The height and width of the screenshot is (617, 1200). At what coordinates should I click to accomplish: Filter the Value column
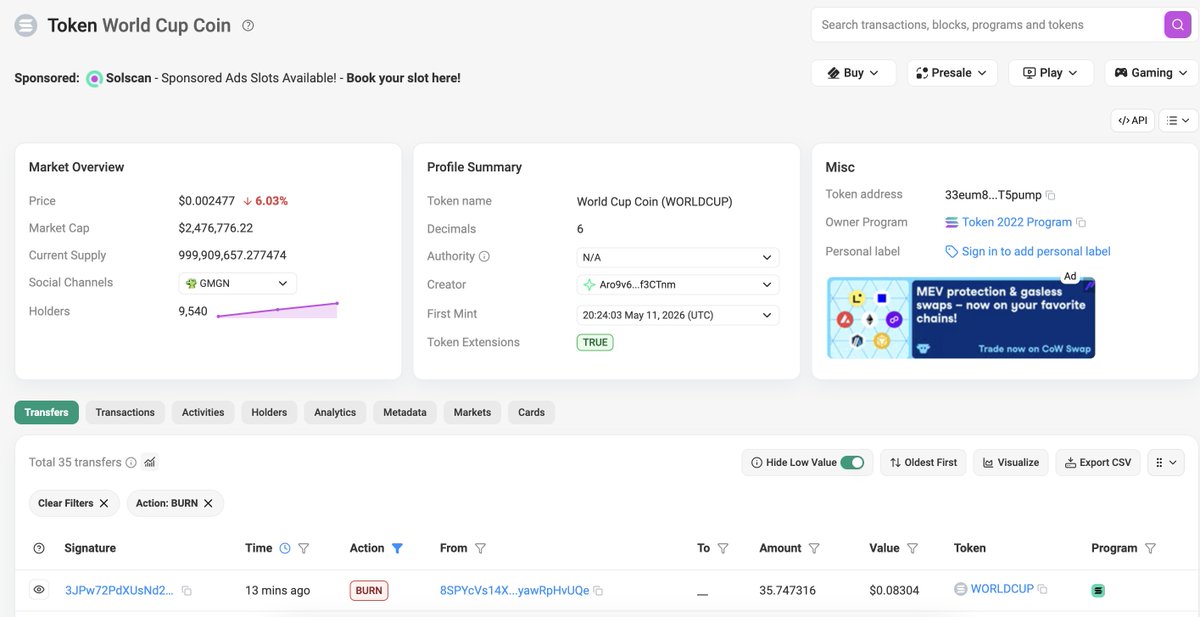coord(913,548)
